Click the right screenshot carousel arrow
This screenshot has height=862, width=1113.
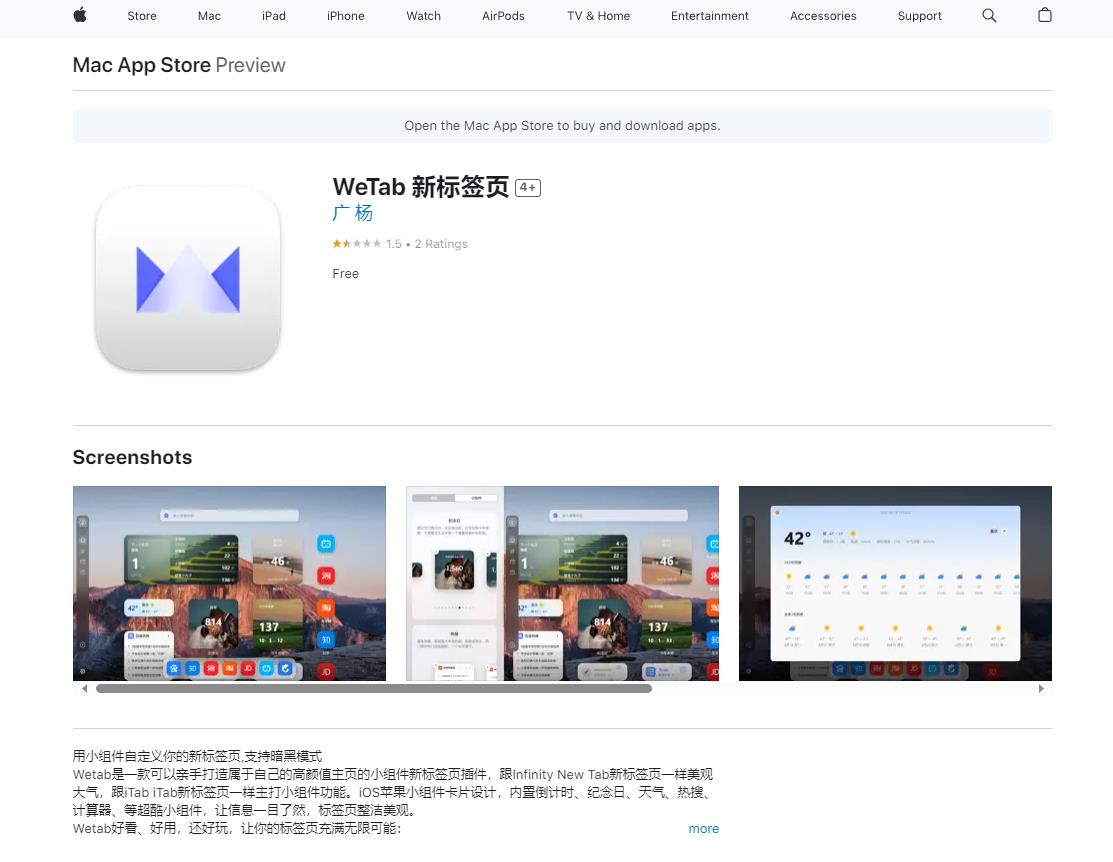tap(1041, 688)
